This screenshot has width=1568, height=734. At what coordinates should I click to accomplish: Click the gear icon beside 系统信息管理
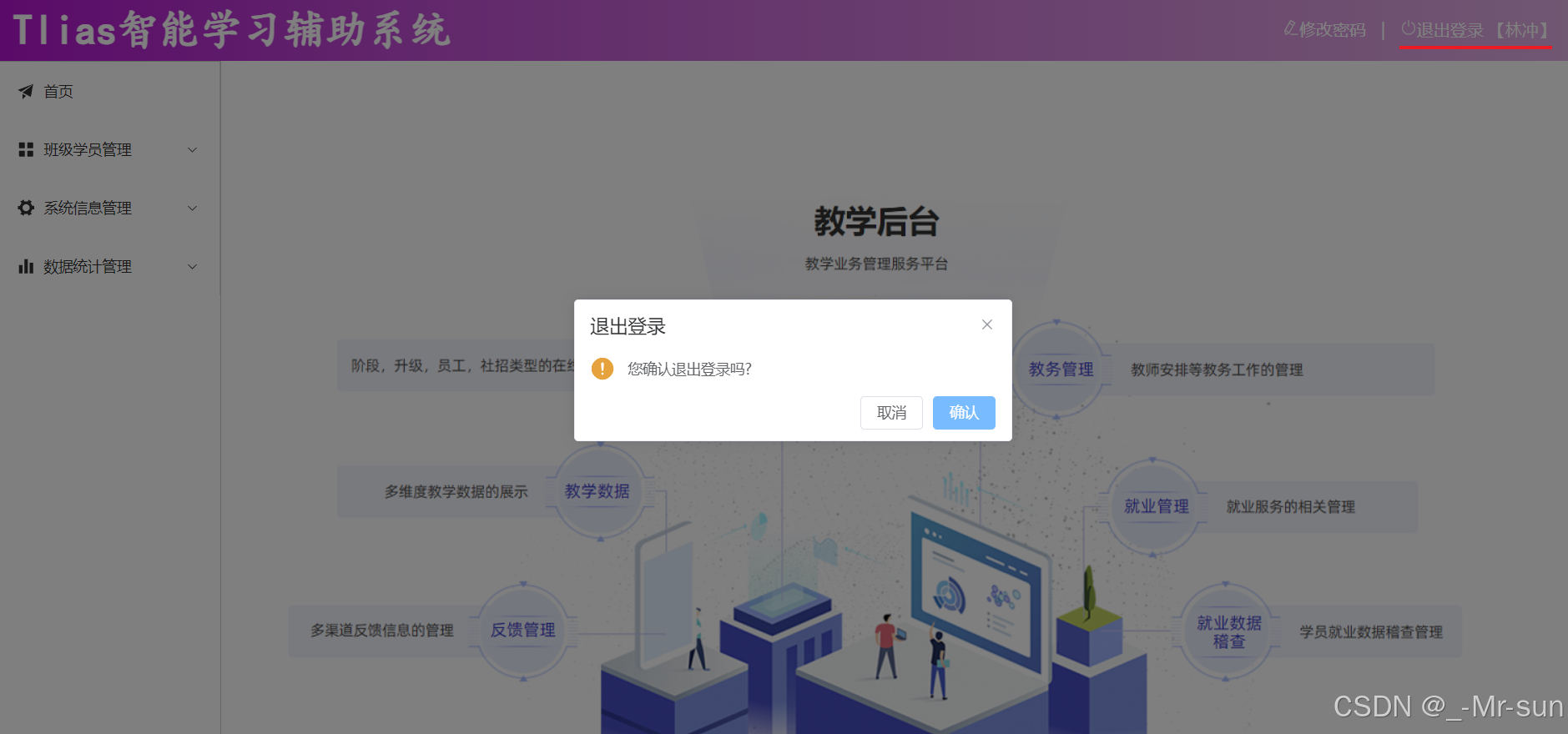click(x=26, y=208)
